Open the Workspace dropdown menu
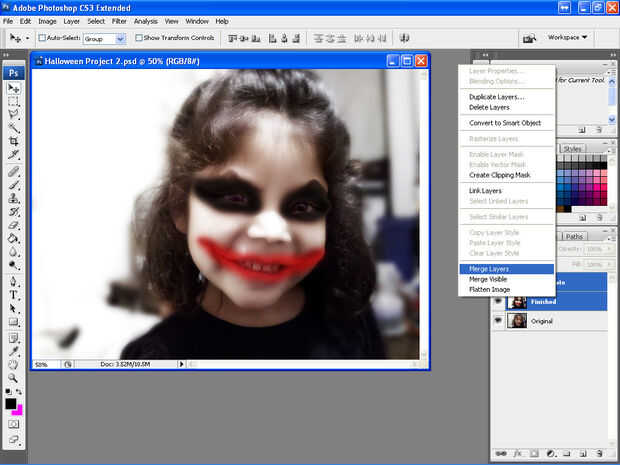The width and height of the screenshot is (620, 465). point(568,37)
